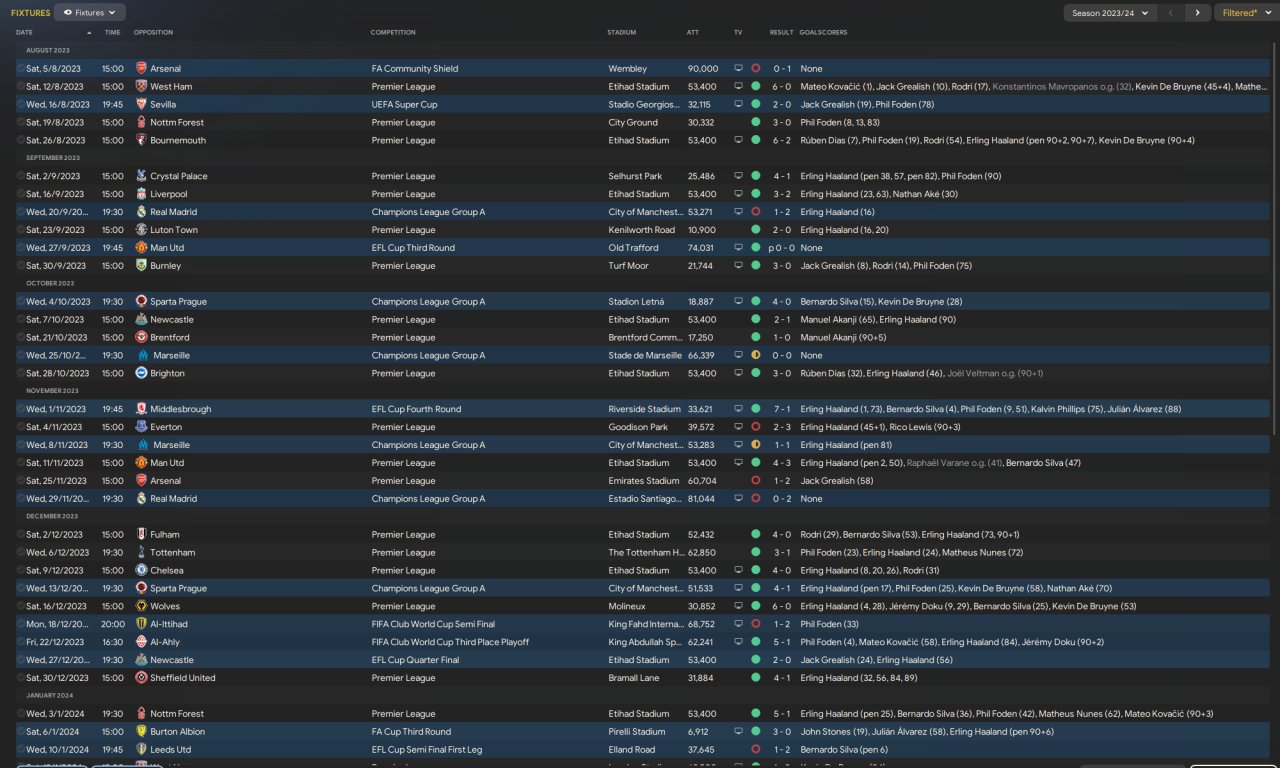Click the Liverpool club badge
This screenshot has width=1280, height=768.
[x=141, y=194]
